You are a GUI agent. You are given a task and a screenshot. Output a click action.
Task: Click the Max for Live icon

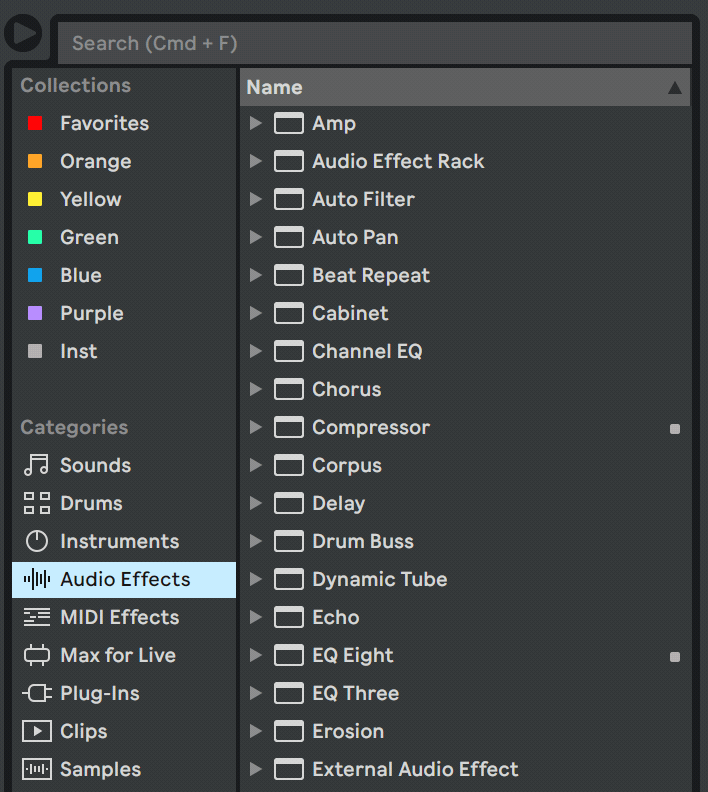click(36, 655)
